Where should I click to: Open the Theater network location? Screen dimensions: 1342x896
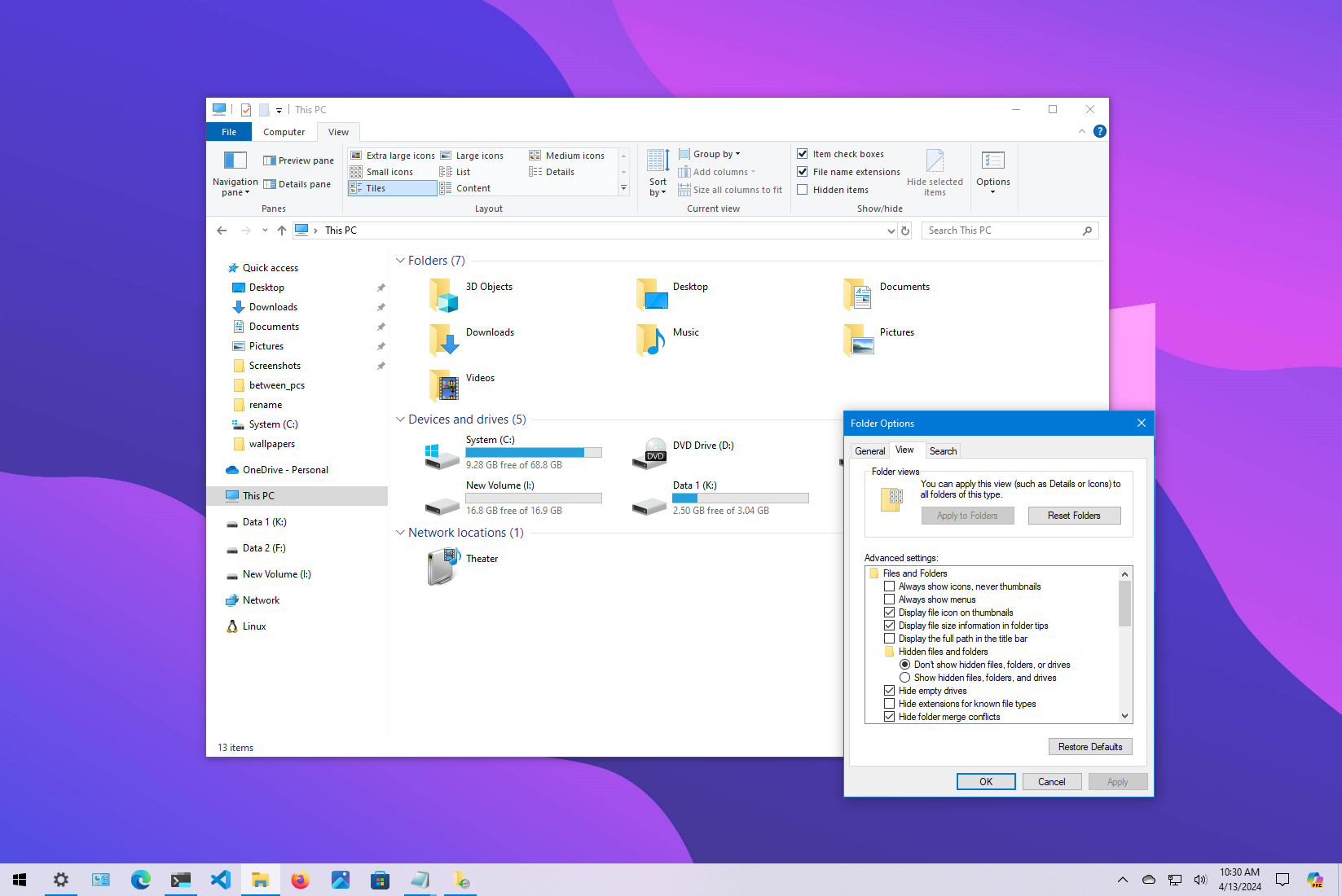pyautogui.click(x=463, y=567)
